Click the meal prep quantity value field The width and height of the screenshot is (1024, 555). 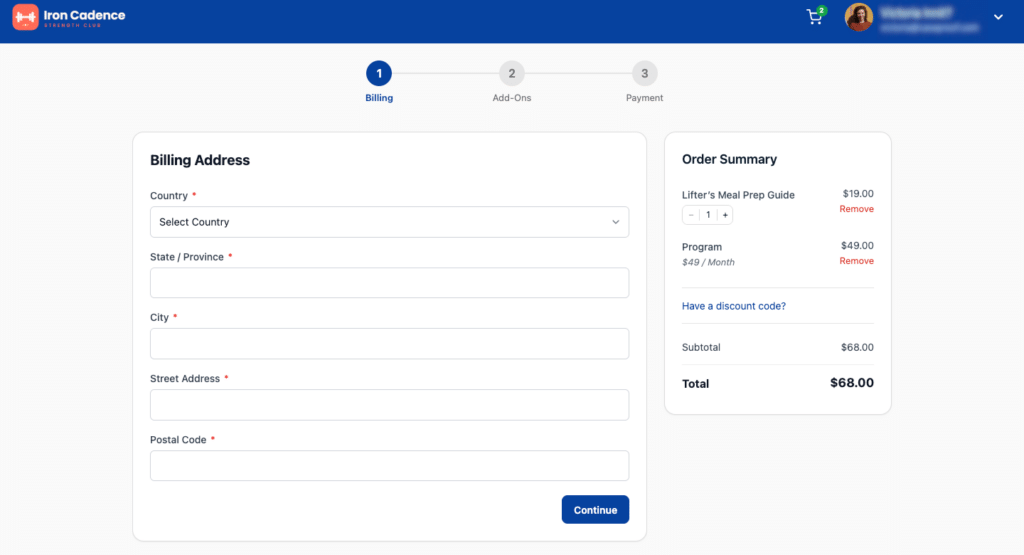[x=708, y=215]
